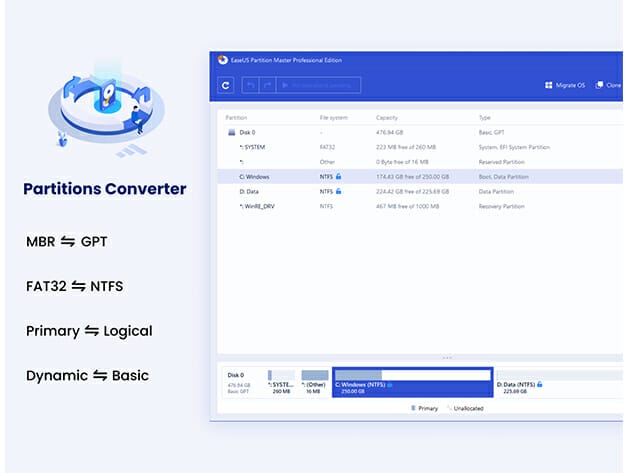Image resolution: width=630 pixels, height=473 pixels.
Task: Click the panel divider handle above the disk map
Action: [447, 357]
